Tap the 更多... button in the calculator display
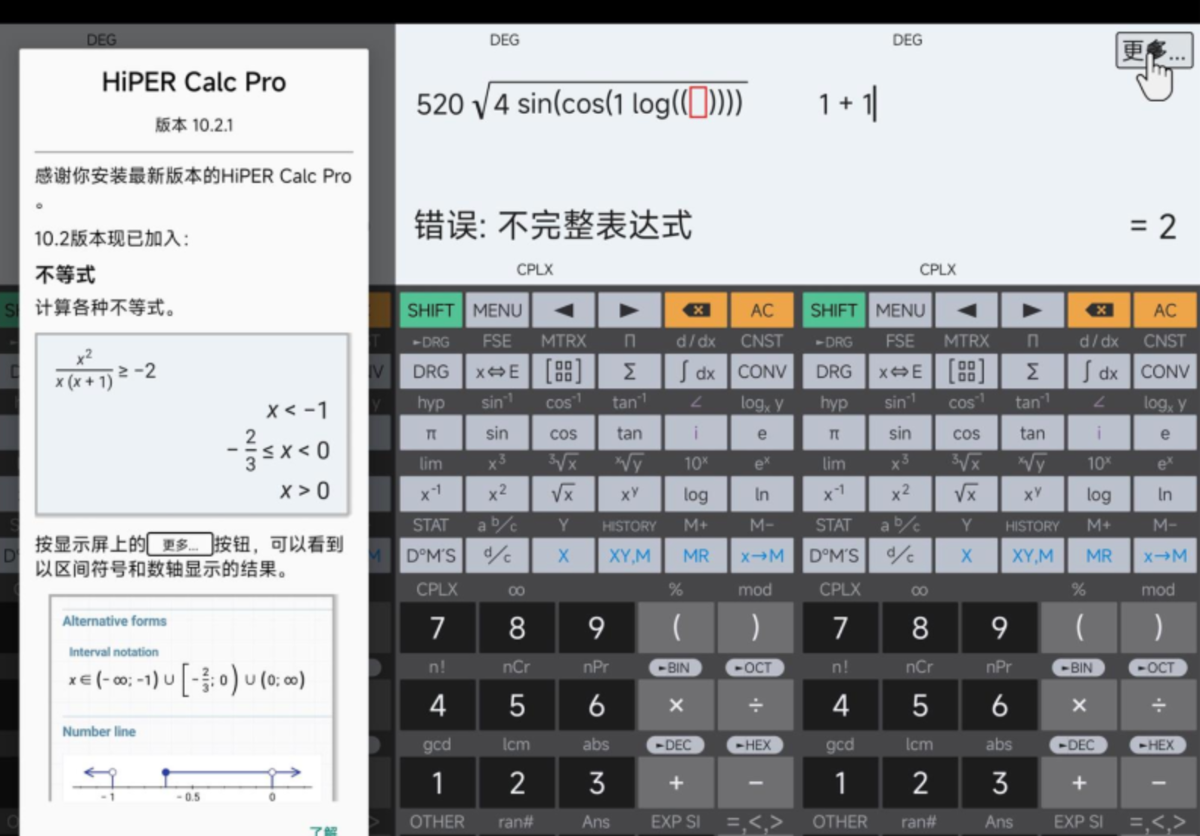This screenshot has width=1200, height=836. [1153, 50]
